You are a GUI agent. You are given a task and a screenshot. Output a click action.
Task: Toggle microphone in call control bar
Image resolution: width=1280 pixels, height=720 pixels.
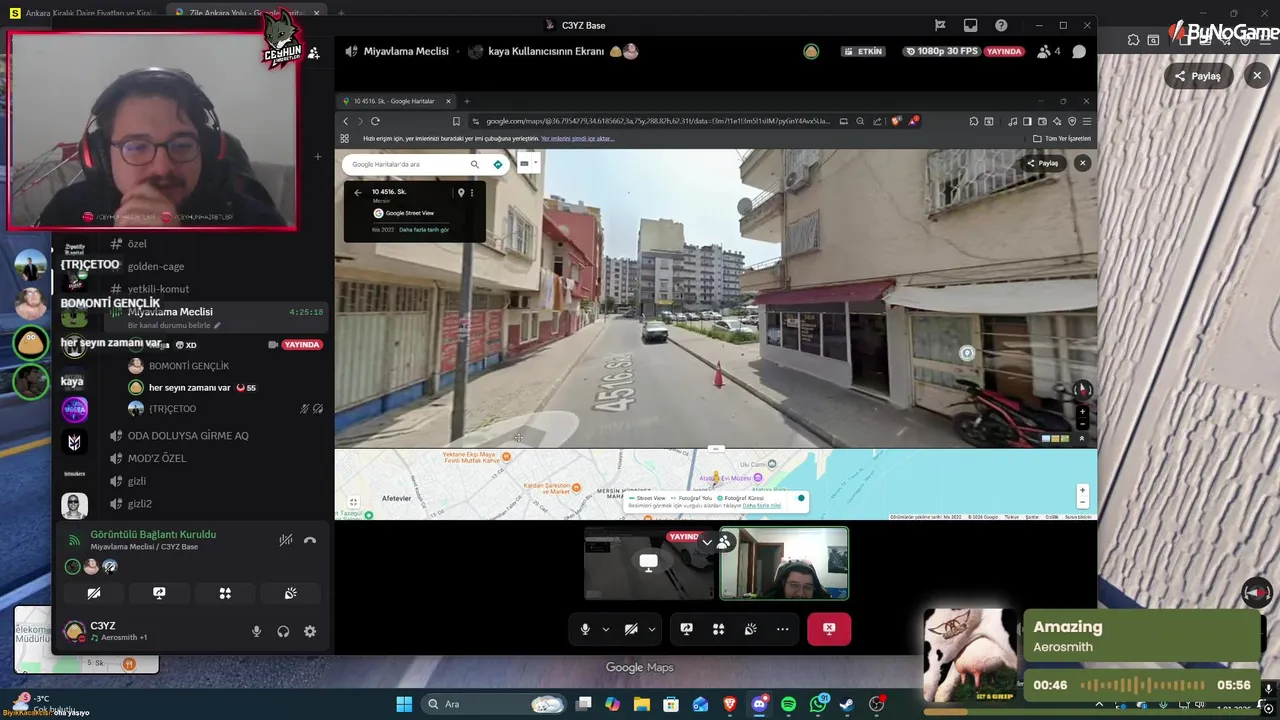pos(586,629)
